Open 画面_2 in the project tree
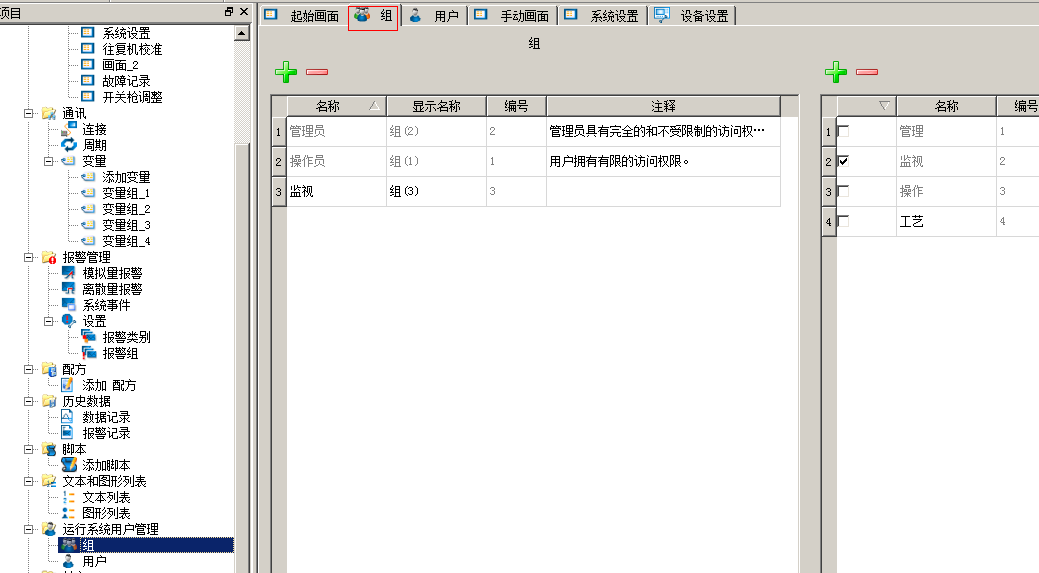 pyautogui.click(x=120, y=65)
